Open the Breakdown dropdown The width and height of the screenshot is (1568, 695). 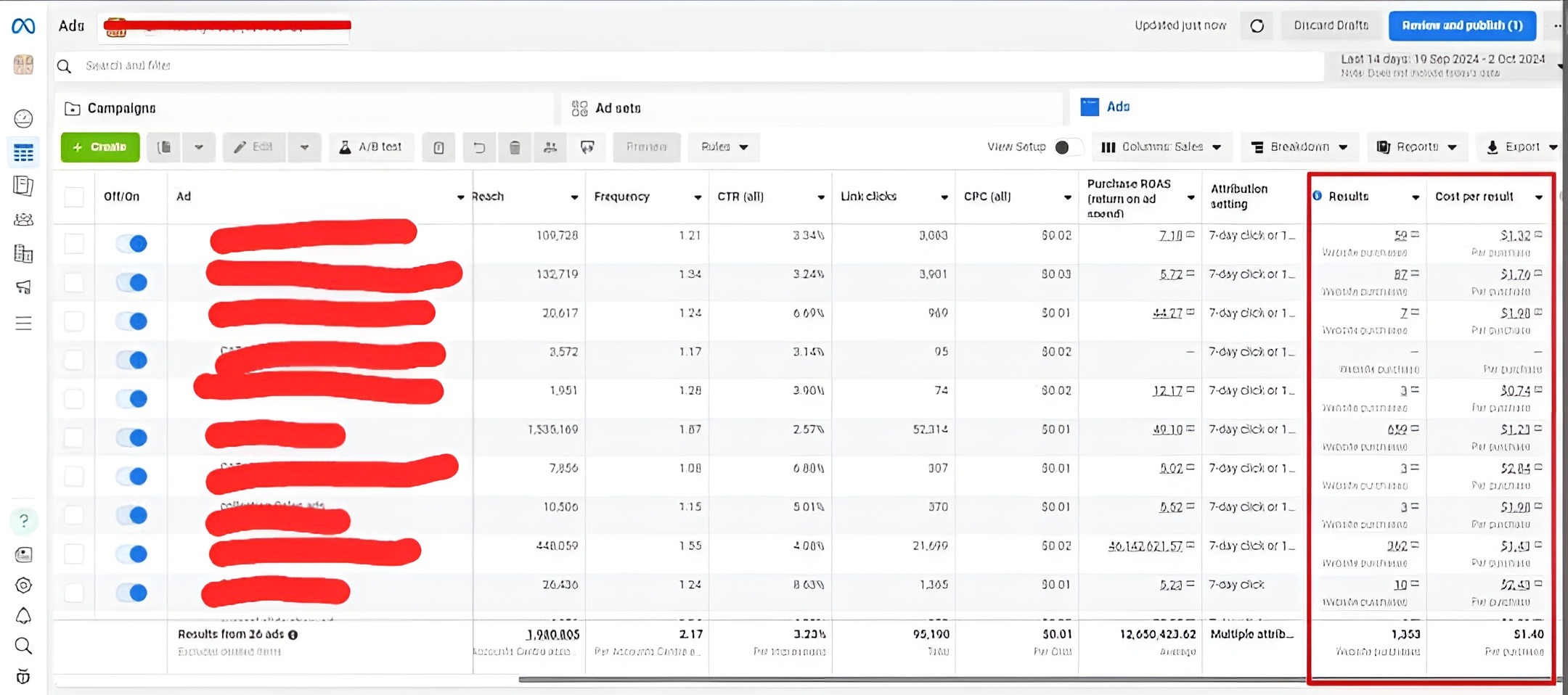1299,147
